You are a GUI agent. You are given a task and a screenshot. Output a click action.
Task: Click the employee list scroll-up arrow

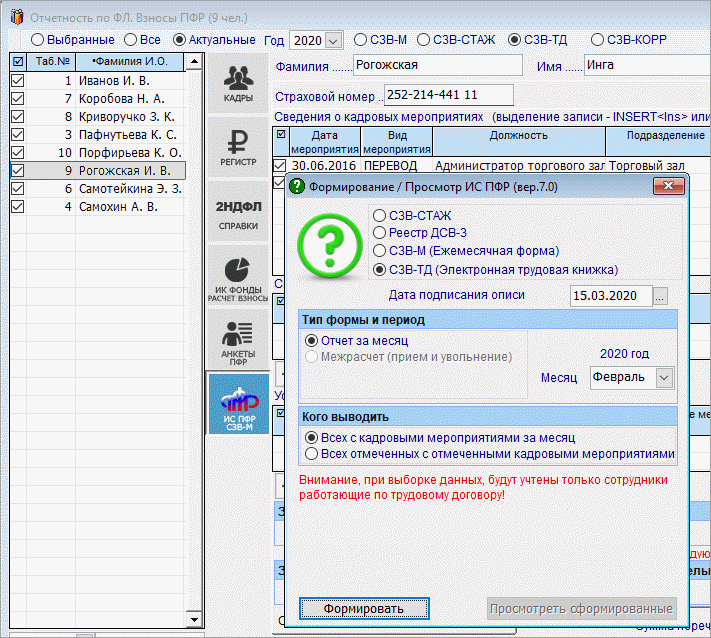pyautogui.click(x=194, y=61)
